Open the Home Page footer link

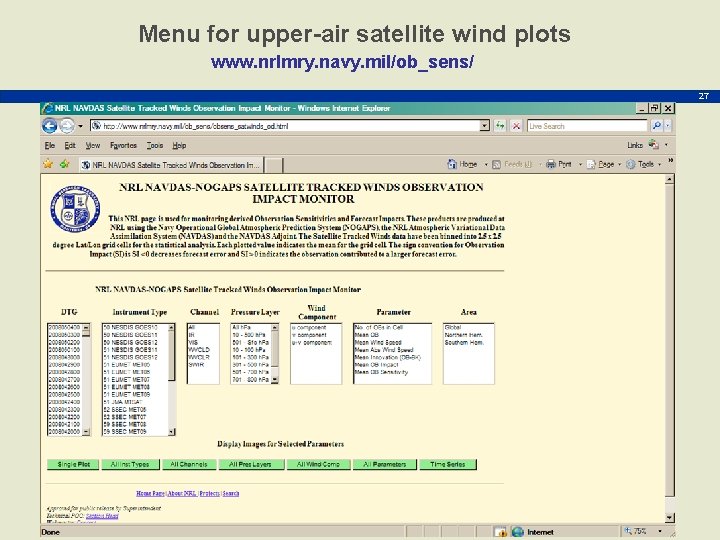pos(150,493)
